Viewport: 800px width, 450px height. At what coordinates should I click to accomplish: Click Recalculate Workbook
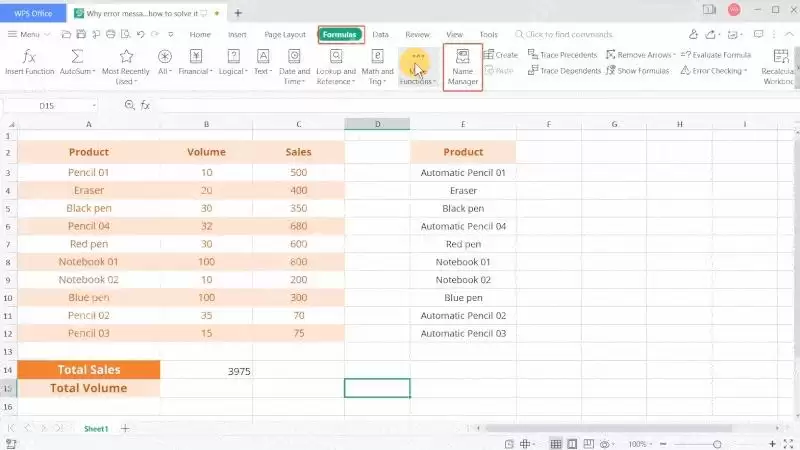pos(780,67)
